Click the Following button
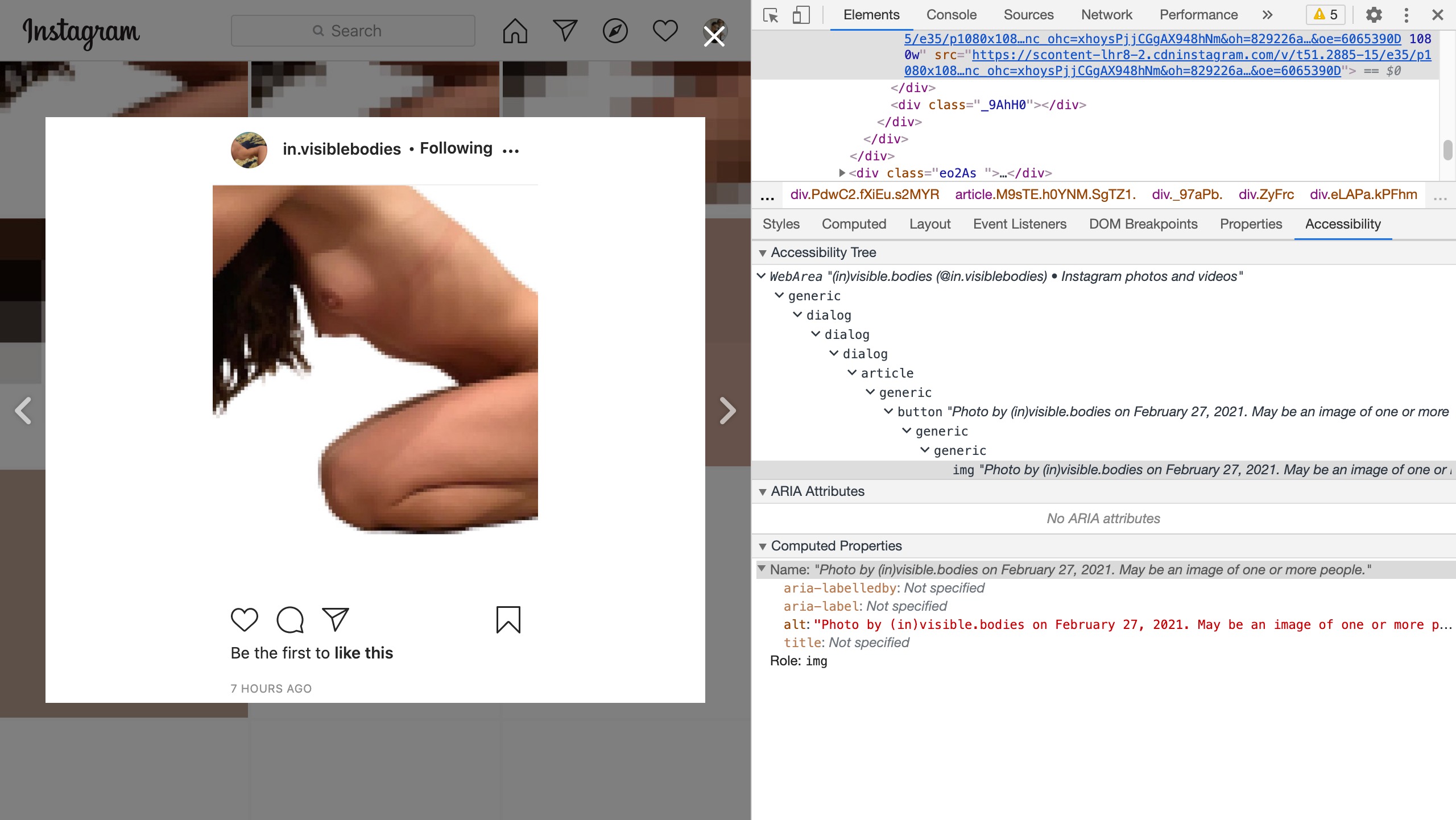Viewport: 1456px width, 820px height. (456, 148)
